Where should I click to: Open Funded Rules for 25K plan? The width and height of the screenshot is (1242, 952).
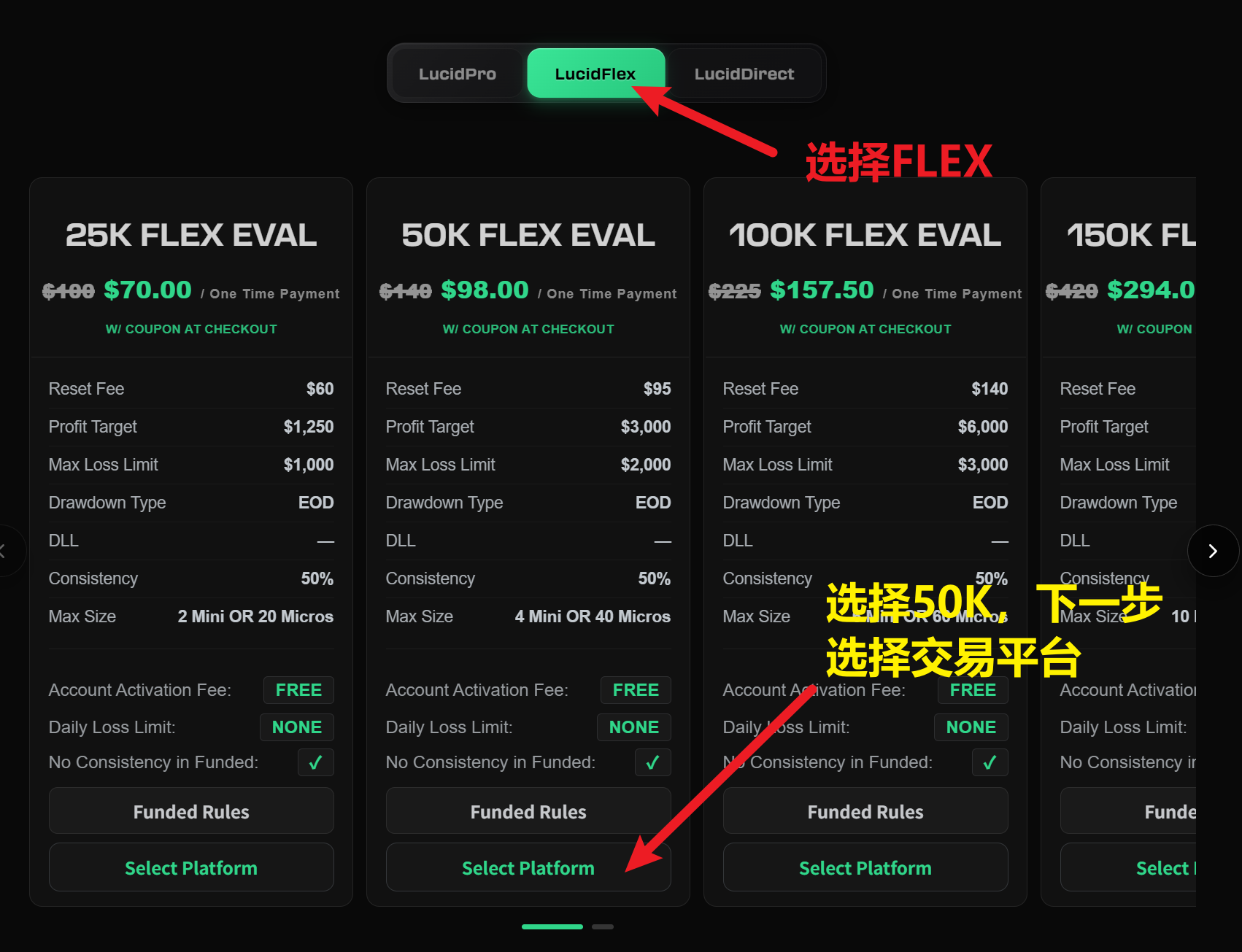(191, 811)
